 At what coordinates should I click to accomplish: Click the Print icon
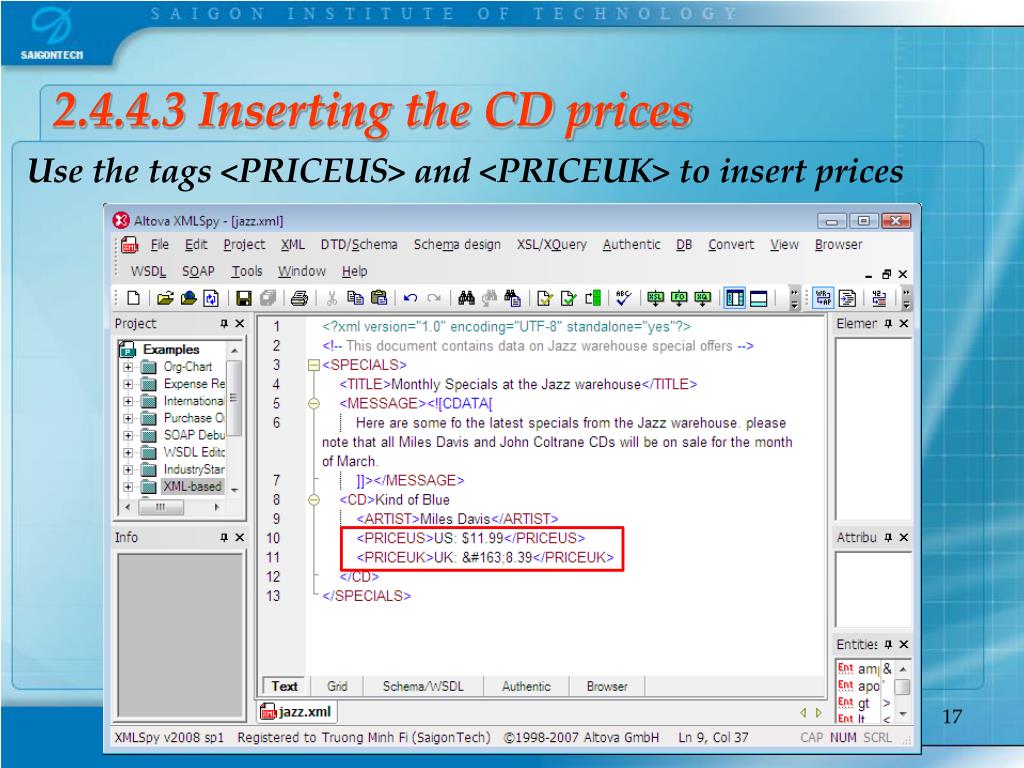pos(299,298)
